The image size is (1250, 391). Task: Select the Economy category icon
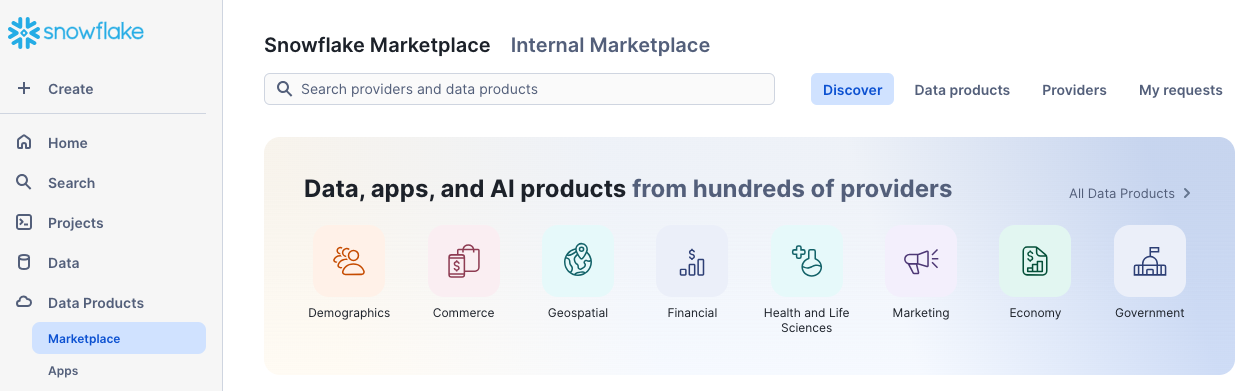click(x=1035, y=261)
